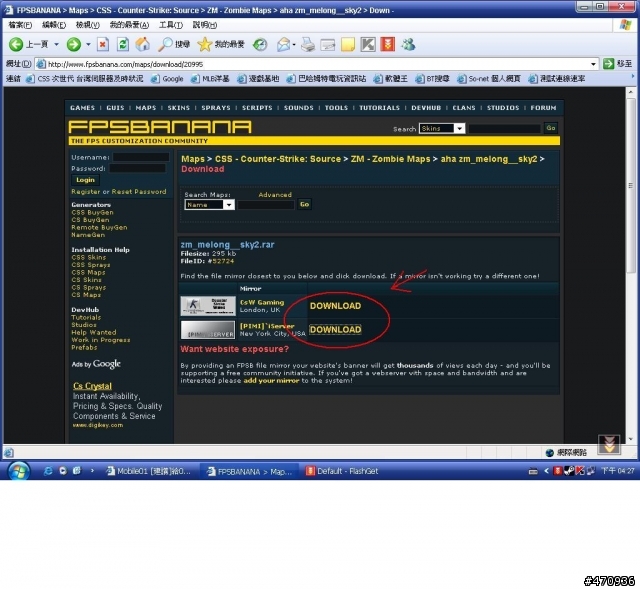The image size is (640, 589).
Task: Click the yellow note toolbar icon
Action: click(x=348, y=44)
